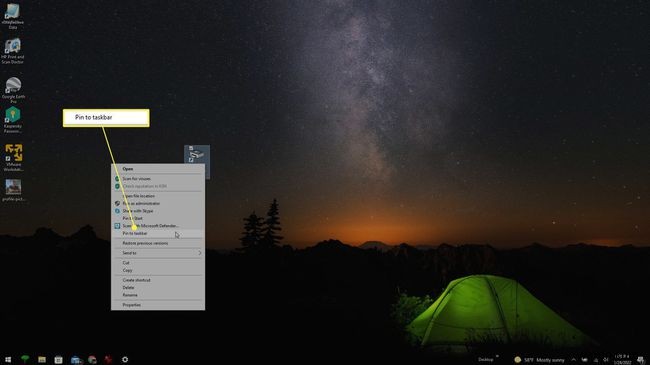The height and width of the screenshot is (365, 650).
Task: Click the network icon in the tray
Action: (596, 360)
